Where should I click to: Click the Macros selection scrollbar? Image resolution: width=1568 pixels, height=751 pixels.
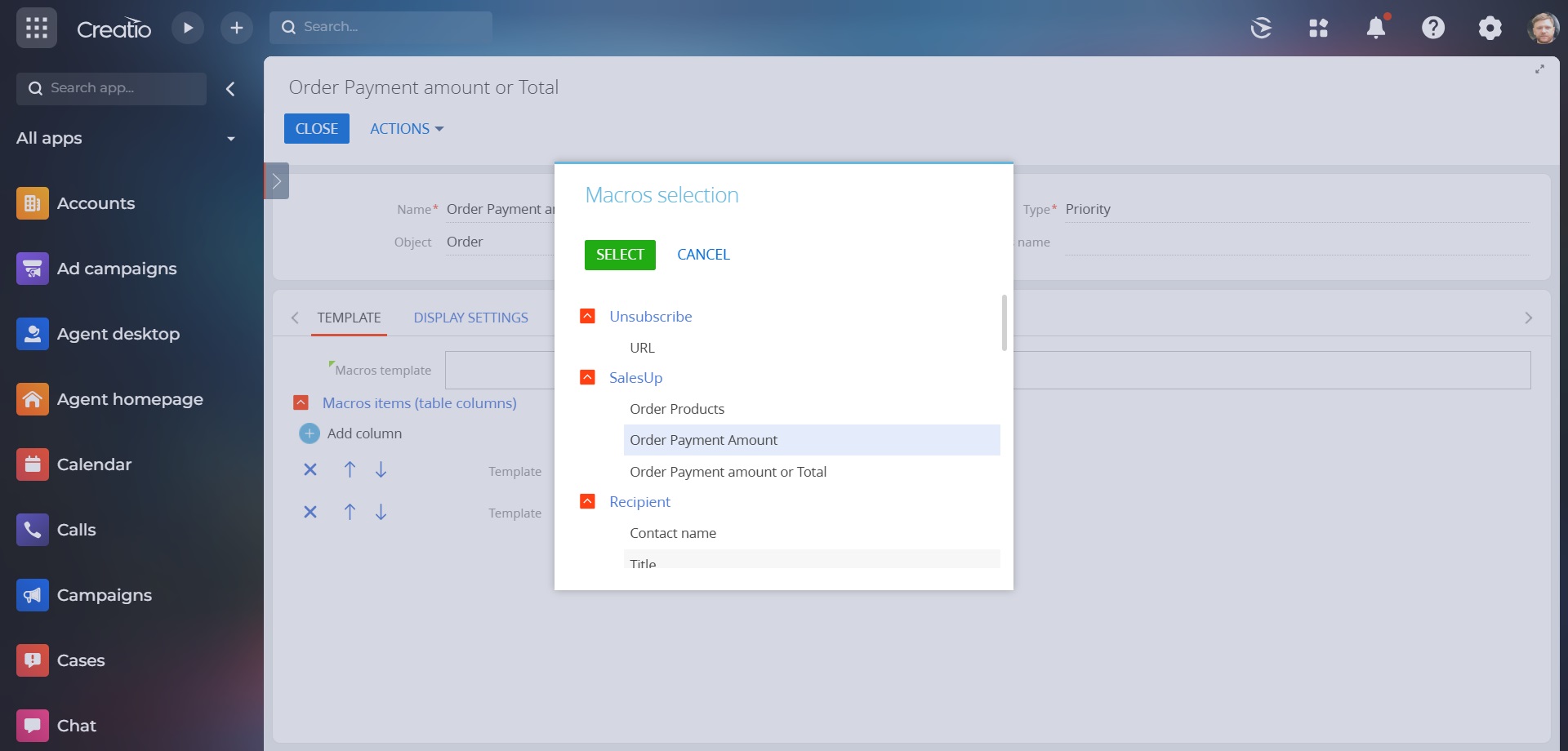click(1004, 323)
